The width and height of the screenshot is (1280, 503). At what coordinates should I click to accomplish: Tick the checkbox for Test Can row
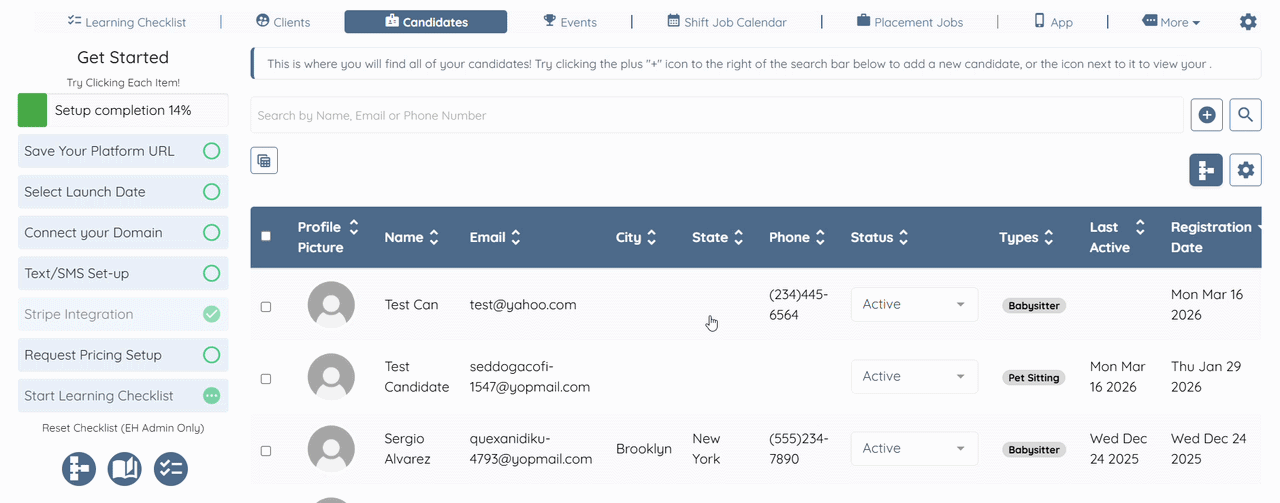click(x=266, y=307)
